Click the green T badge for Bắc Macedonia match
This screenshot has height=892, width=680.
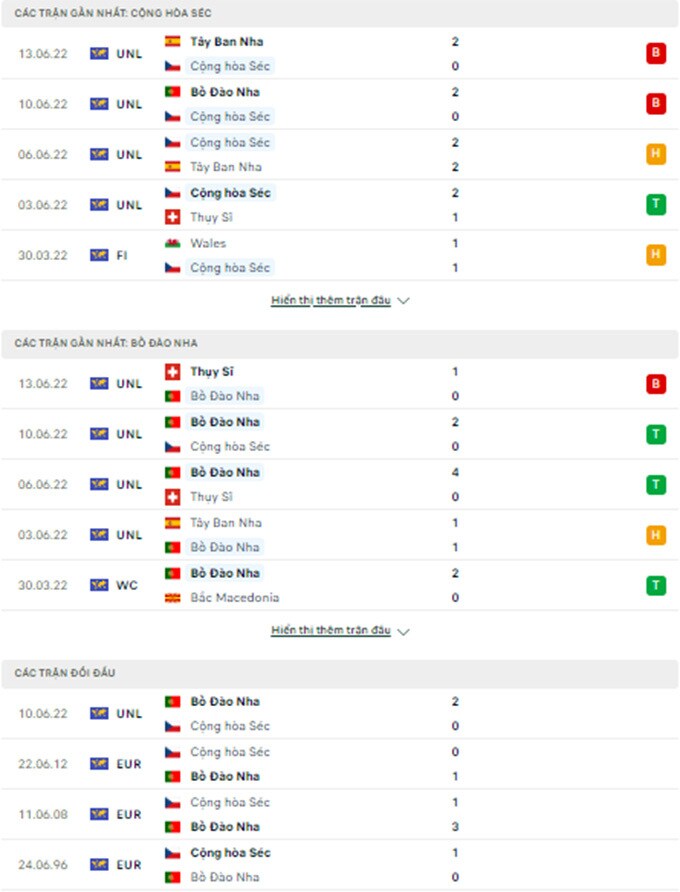pos(655,585)
